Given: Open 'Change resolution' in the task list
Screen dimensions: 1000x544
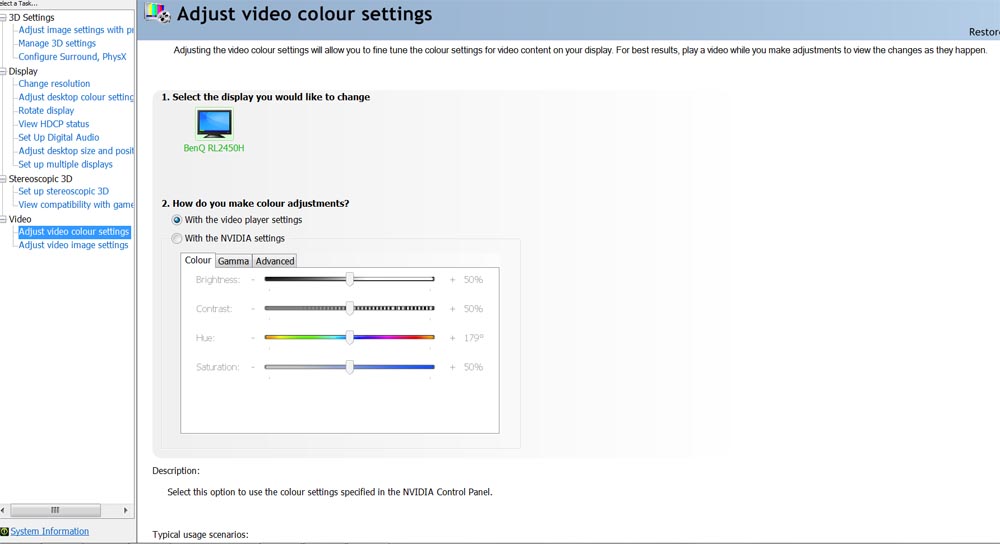Looking at the screenshot, I should 54,84.
